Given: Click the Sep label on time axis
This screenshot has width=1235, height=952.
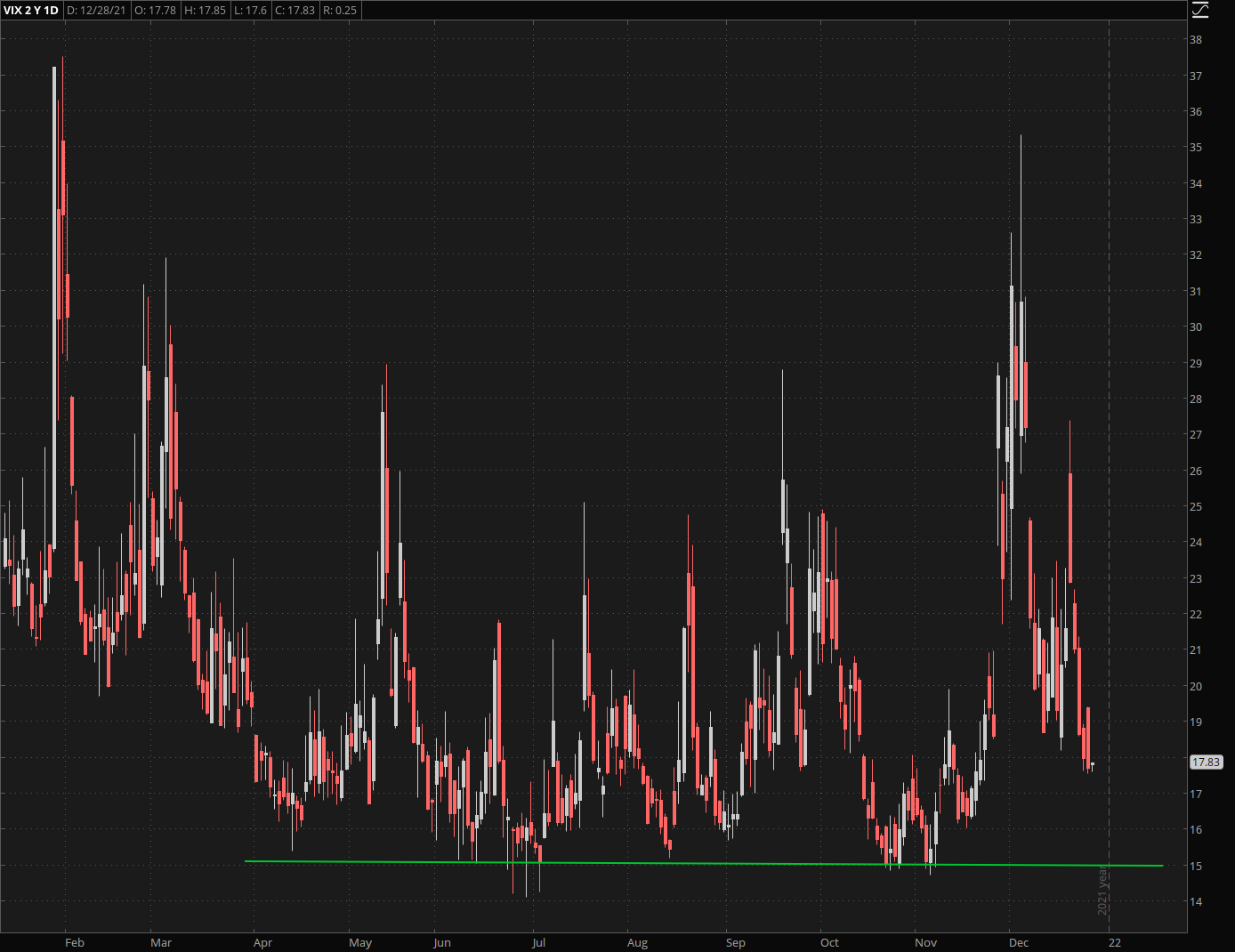Looking at the screenshot, I should pos(736,942).
